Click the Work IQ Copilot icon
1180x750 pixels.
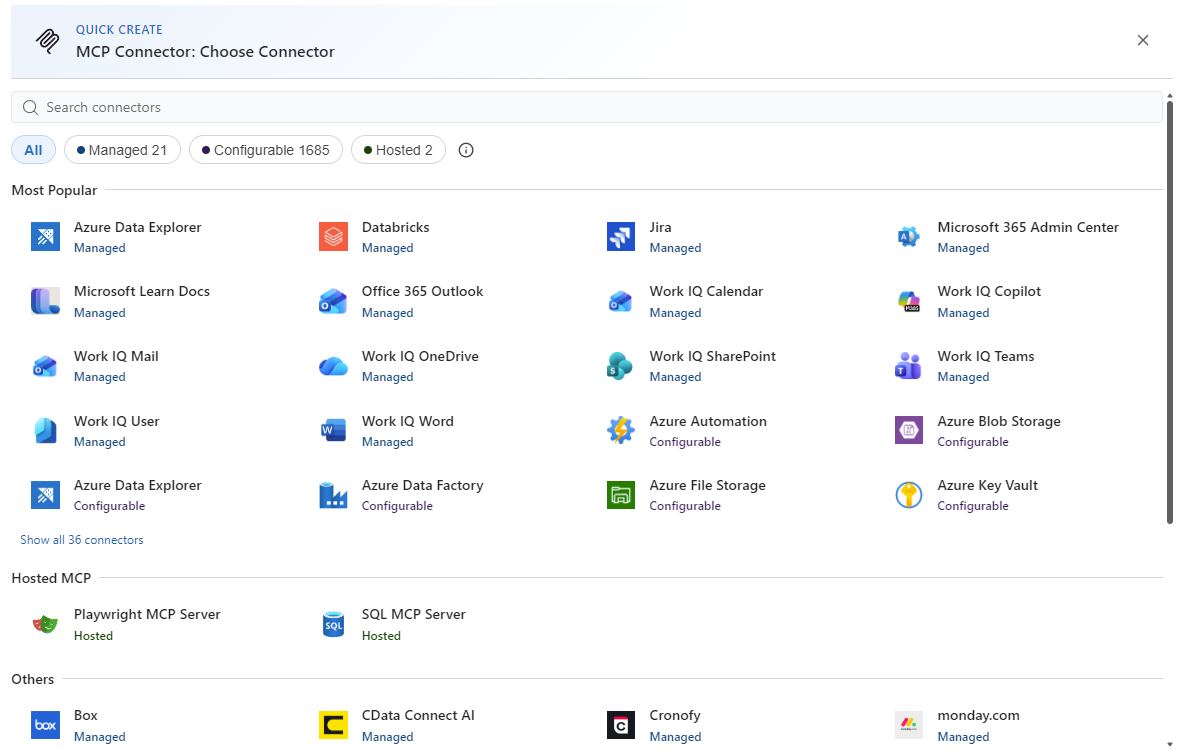[908, 302]
